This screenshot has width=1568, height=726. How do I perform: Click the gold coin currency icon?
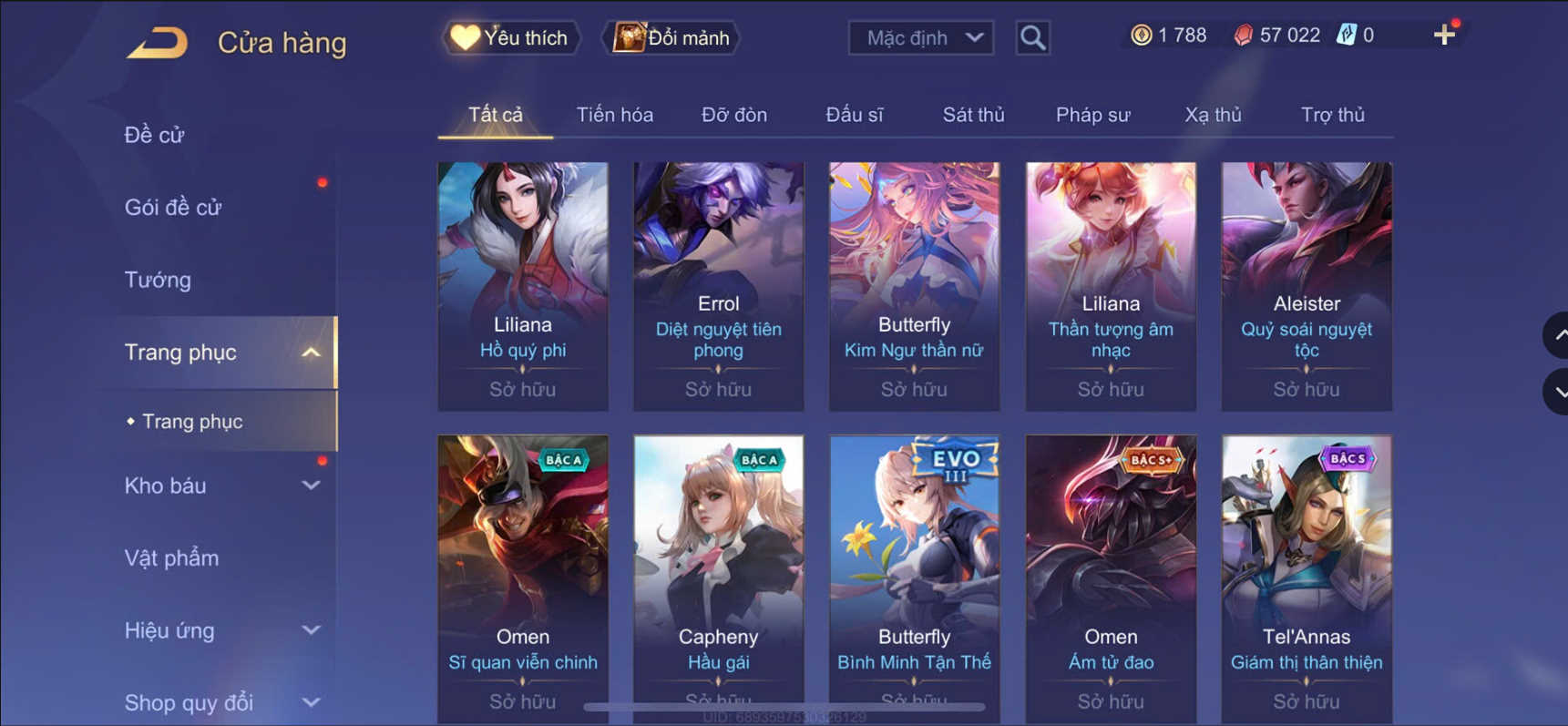1141,36
